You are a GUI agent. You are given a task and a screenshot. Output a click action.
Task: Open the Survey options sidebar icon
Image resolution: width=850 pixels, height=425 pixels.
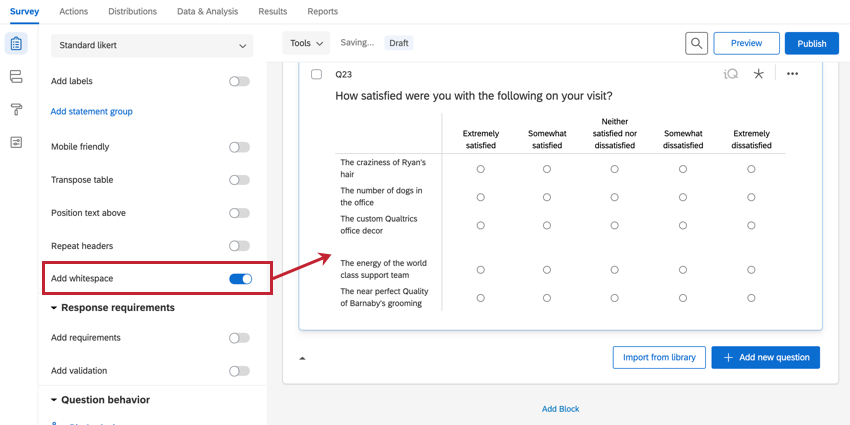point(16,142)
